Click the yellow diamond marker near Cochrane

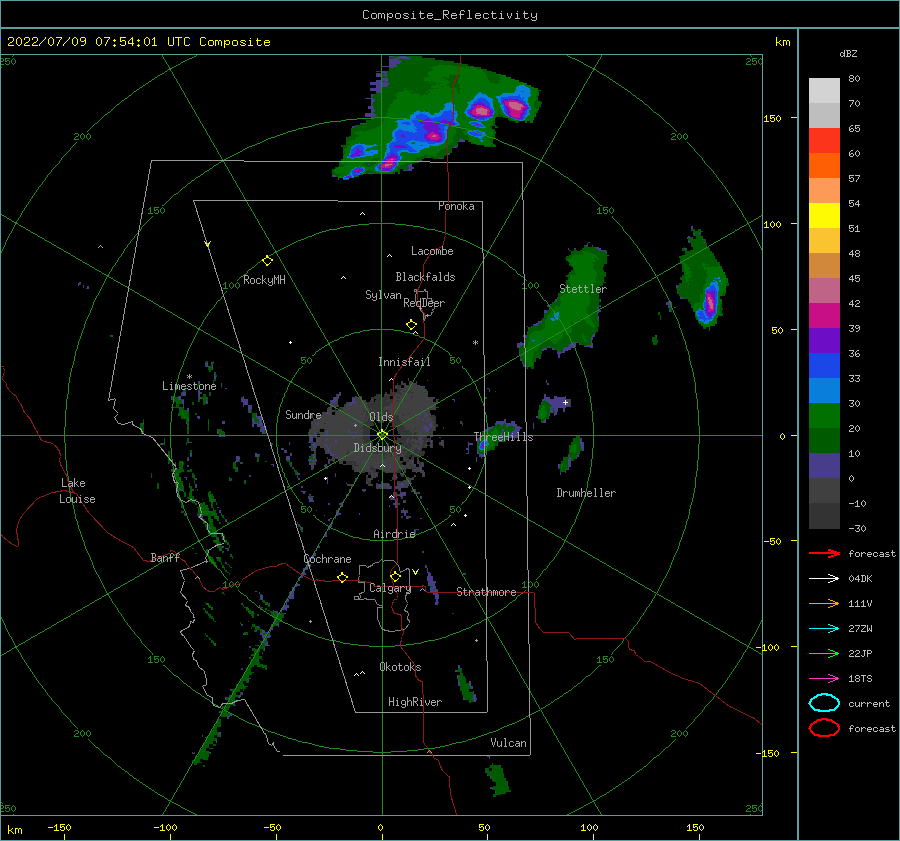342,577
